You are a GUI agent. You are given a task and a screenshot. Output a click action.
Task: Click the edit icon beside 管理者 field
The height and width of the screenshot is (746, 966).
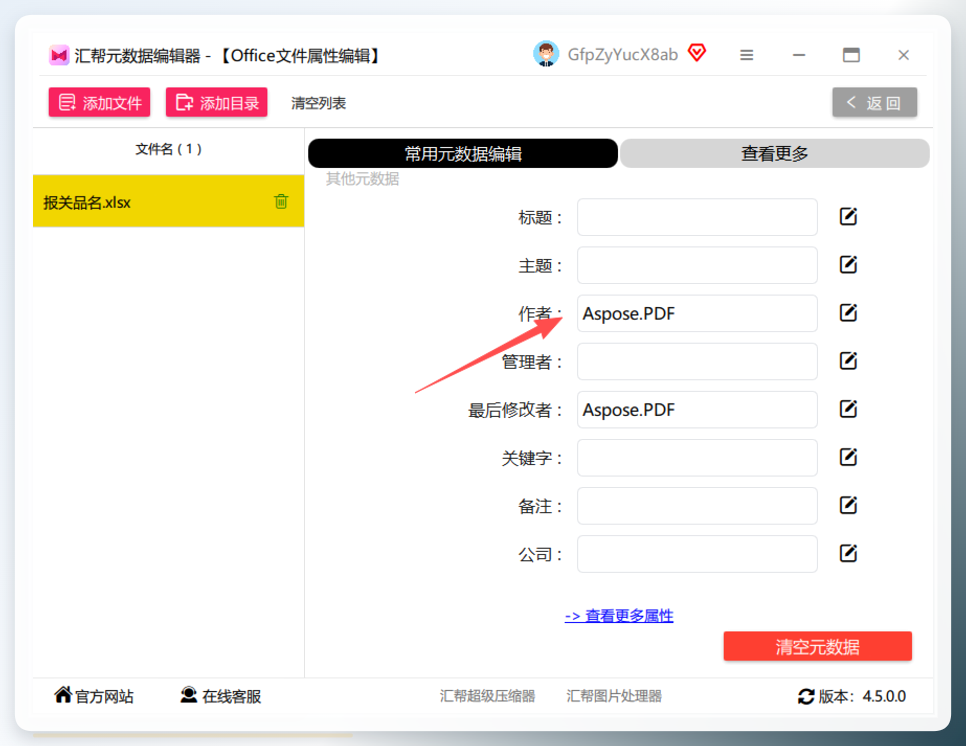tap(848, 361)
